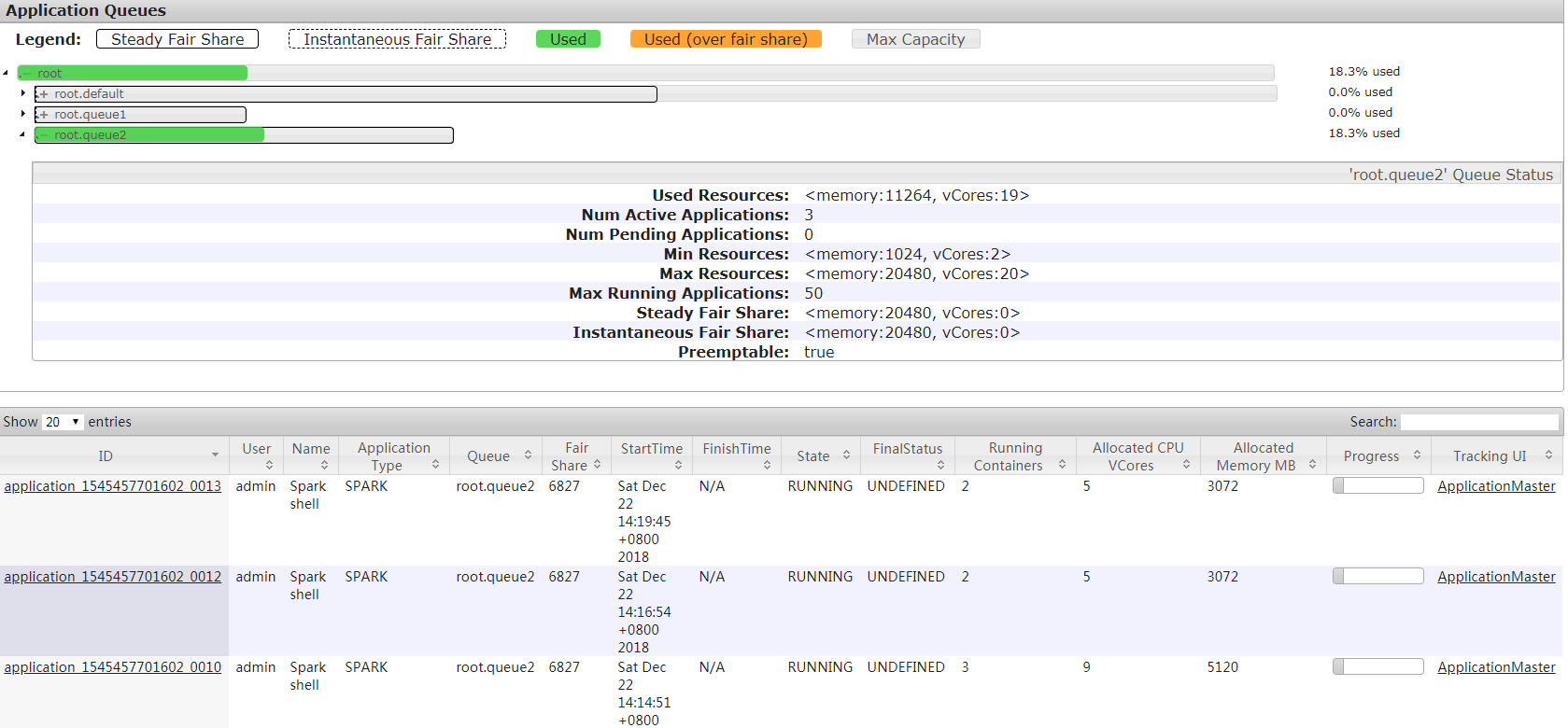Open ApplicationMaster for application 0012

1496,577
